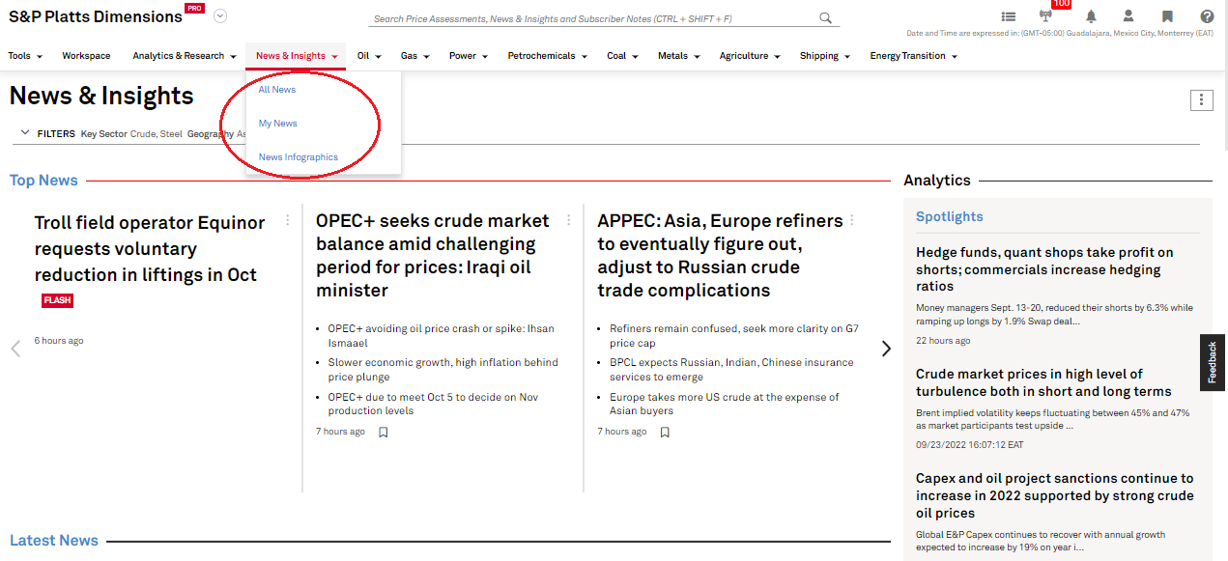1228x561 pixels.
Task: Click '22 hours ago' under Hedge funds
Action: [x=943, y=340]
